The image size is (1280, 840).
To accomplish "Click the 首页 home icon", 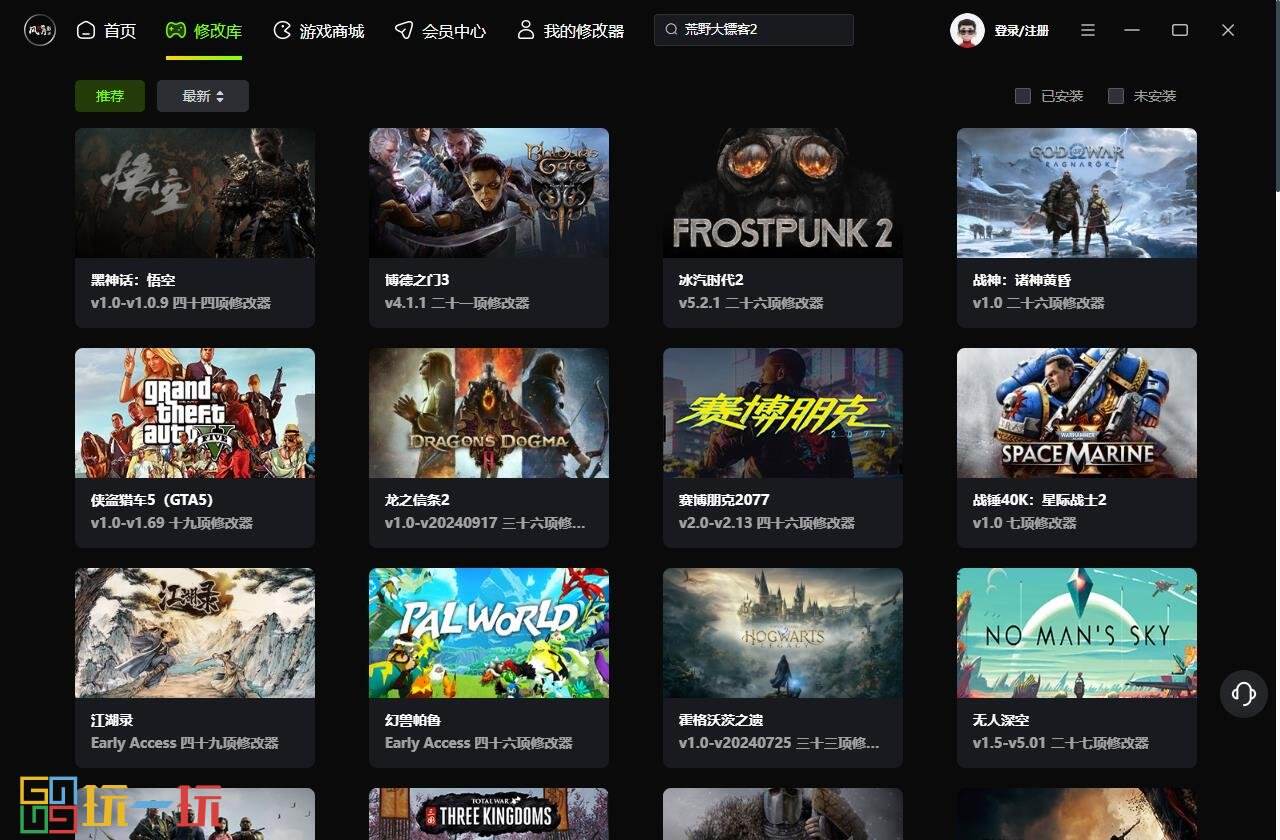I will (x=86, y=30).
